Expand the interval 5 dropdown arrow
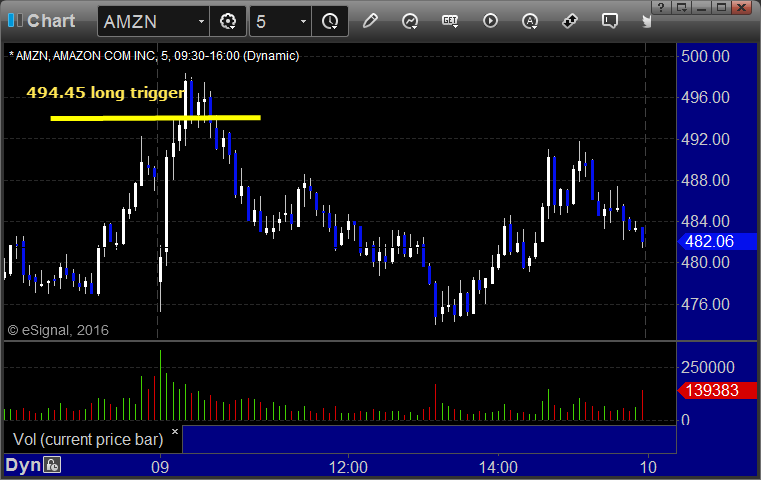 coord(303,21)
